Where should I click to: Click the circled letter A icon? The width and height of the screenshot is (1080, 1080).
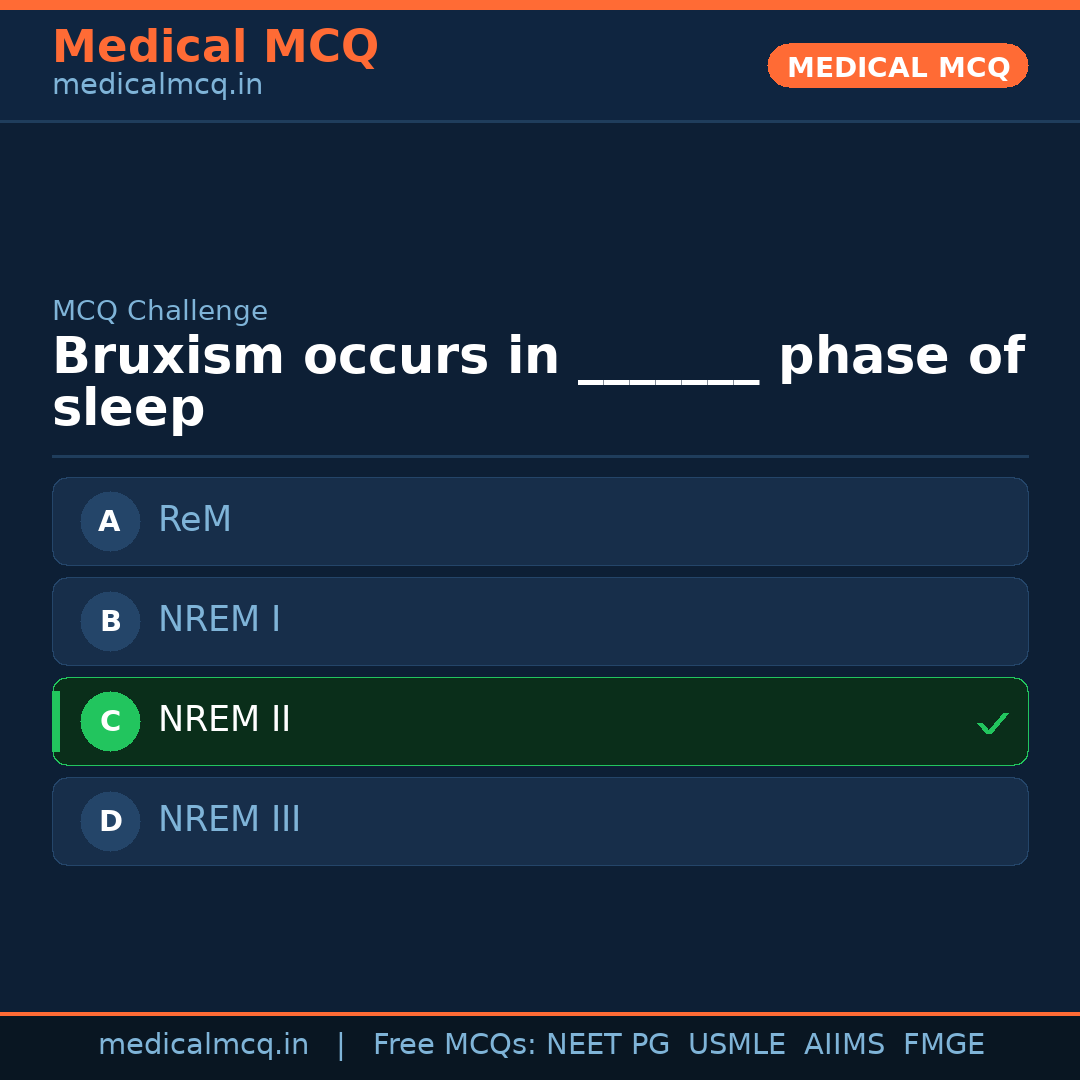coord(110,521)
